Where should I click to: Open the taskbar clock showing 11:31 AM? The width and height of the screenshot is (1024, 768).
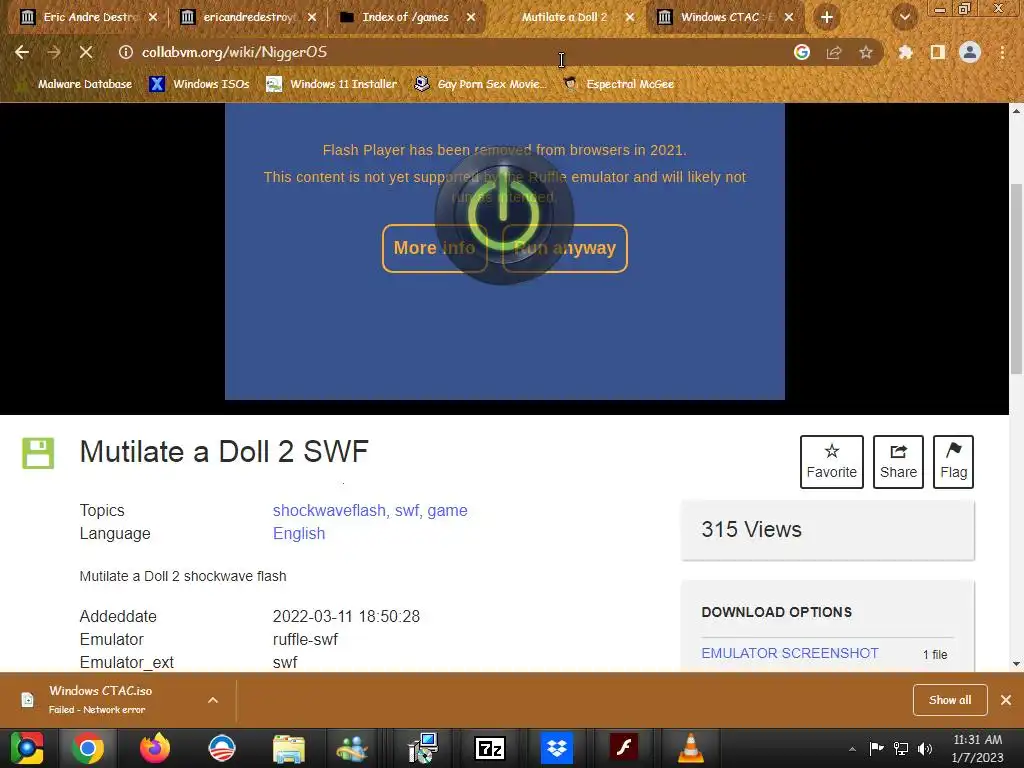pyautogui.click(x=978, y=748)
